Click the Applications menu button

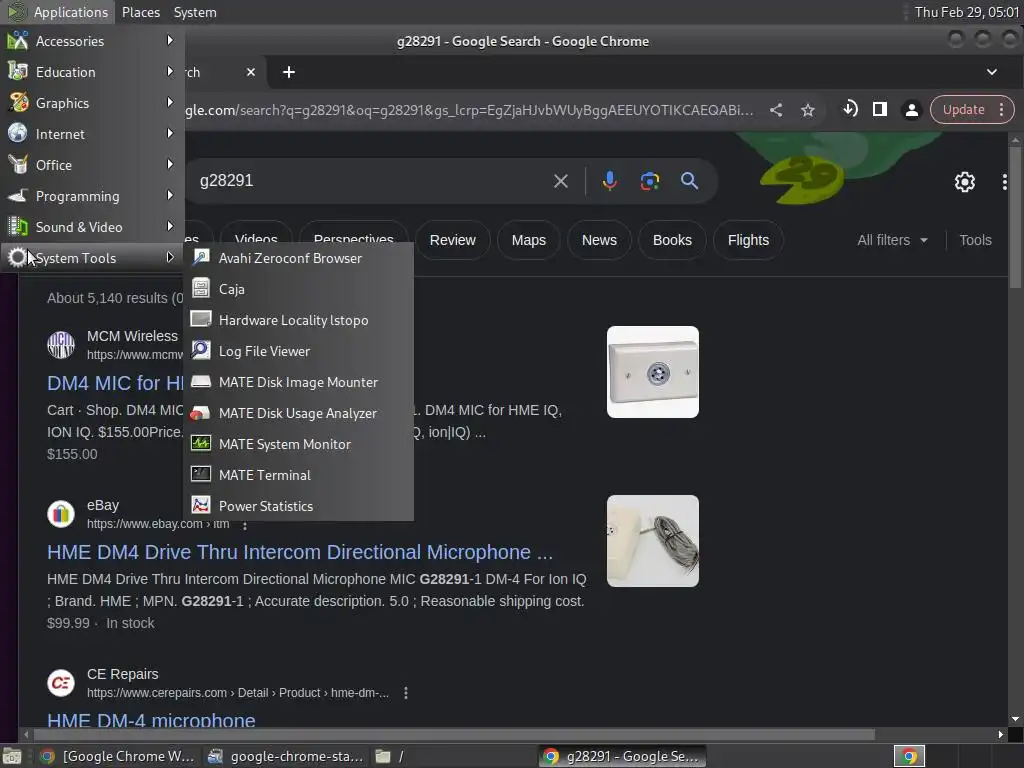(x=58, y=12)
